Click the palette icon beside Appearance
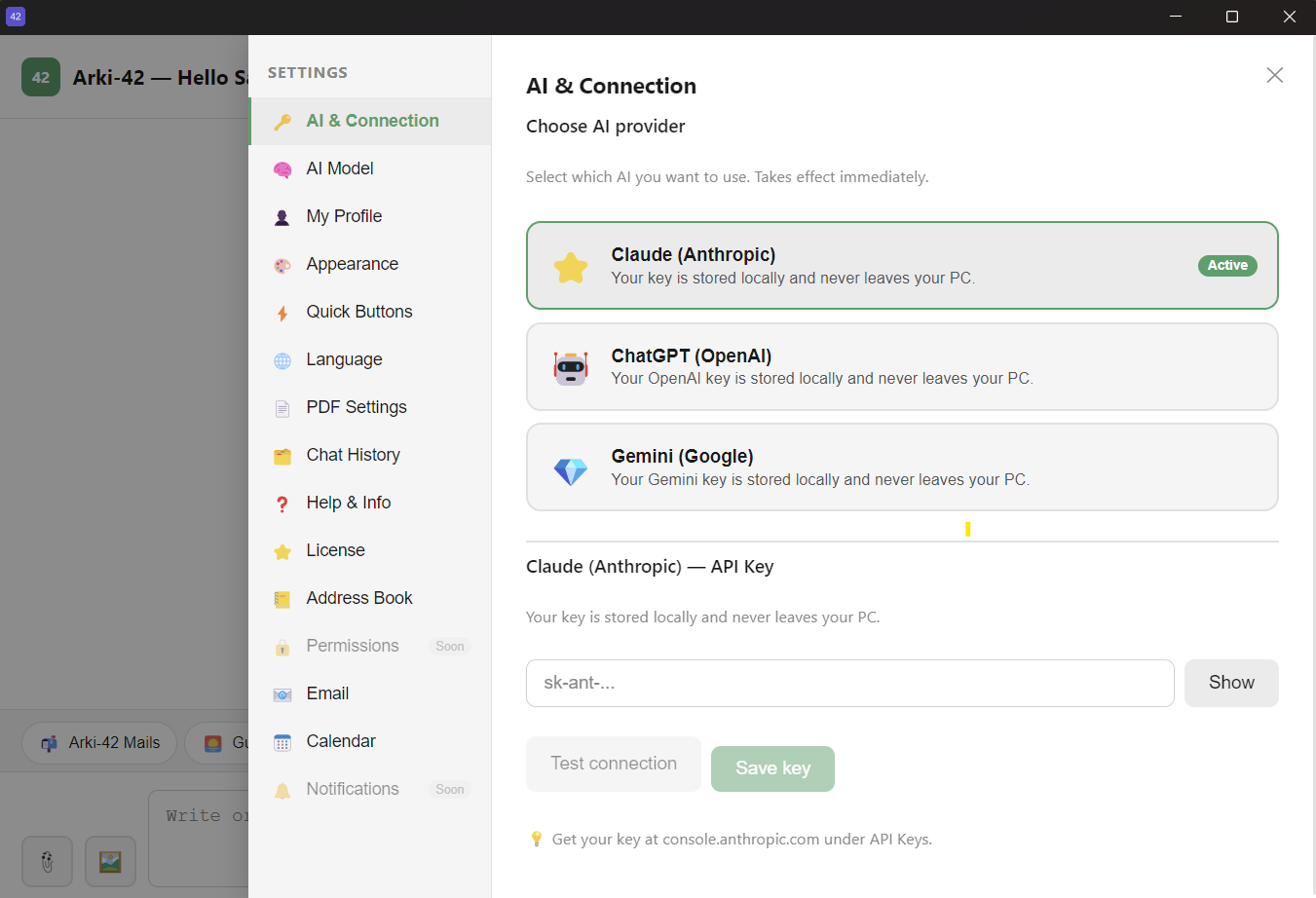 pos(282,265)
